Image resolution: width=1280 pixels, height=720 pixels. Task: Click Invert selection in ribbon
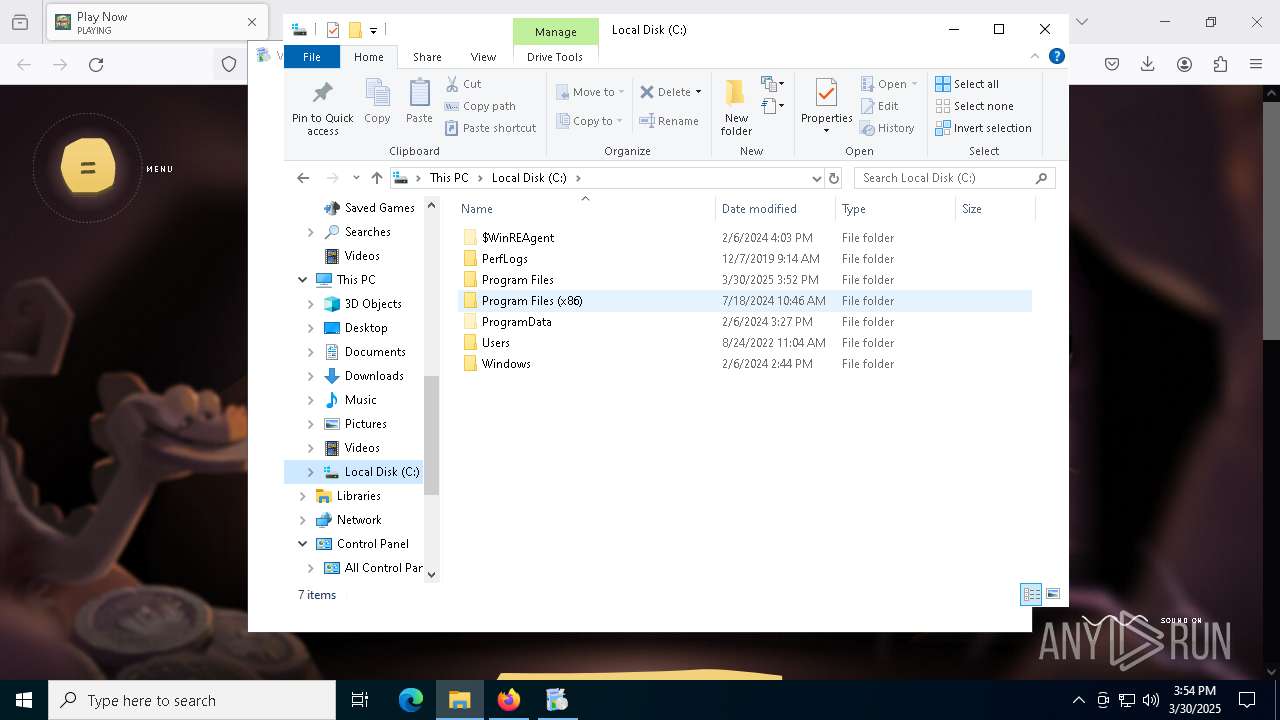point(983,128)
